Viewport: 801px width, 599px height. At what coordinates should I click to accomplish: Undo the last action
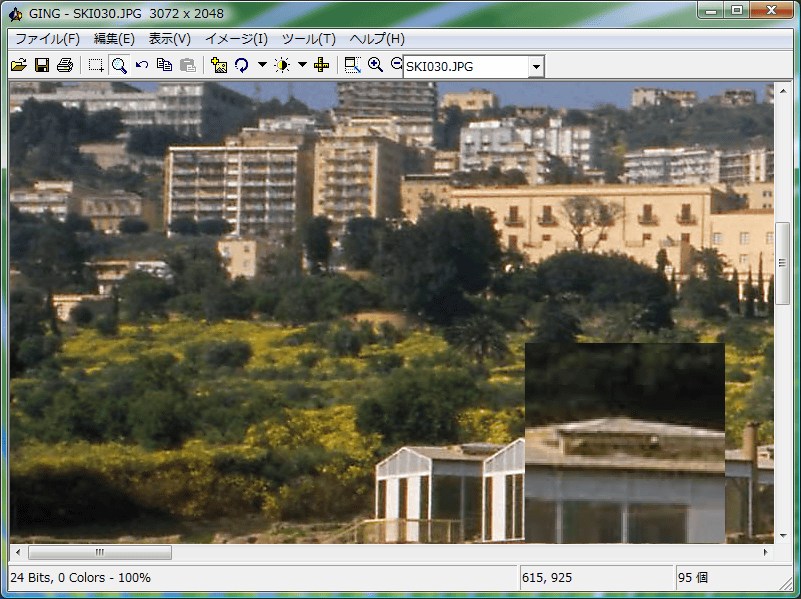(142, 66)
